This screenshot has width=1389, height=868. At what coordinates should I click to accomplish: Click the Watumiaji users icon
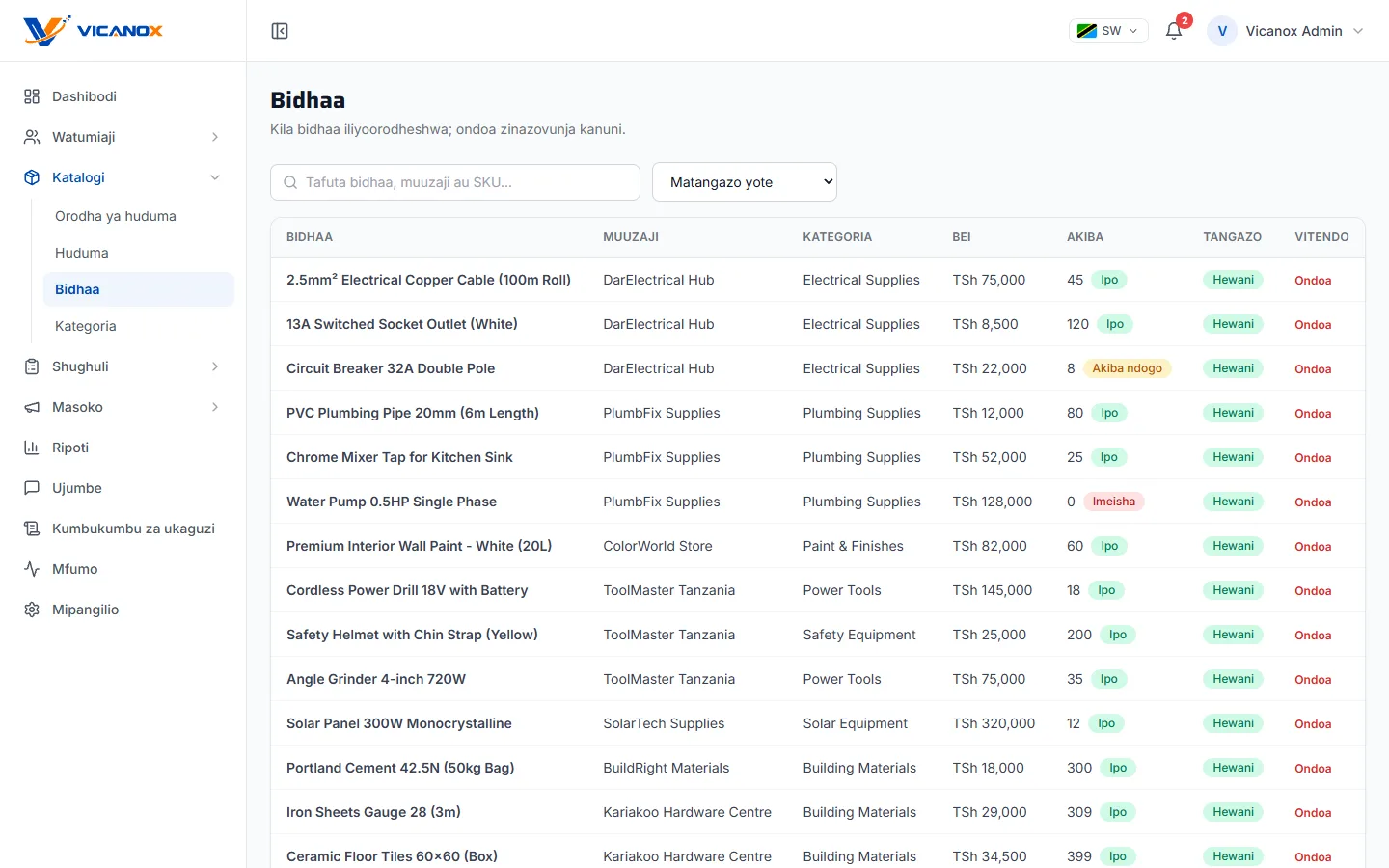point(32,137)
